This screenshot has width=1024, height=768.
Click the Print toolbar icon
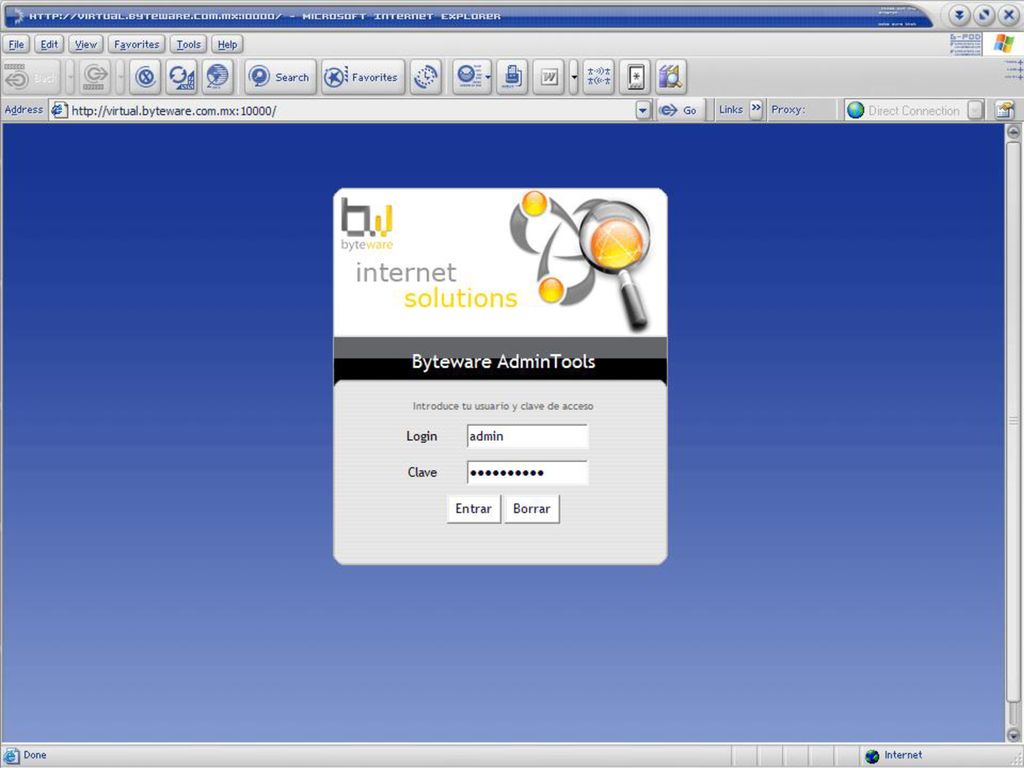(512, 77)
